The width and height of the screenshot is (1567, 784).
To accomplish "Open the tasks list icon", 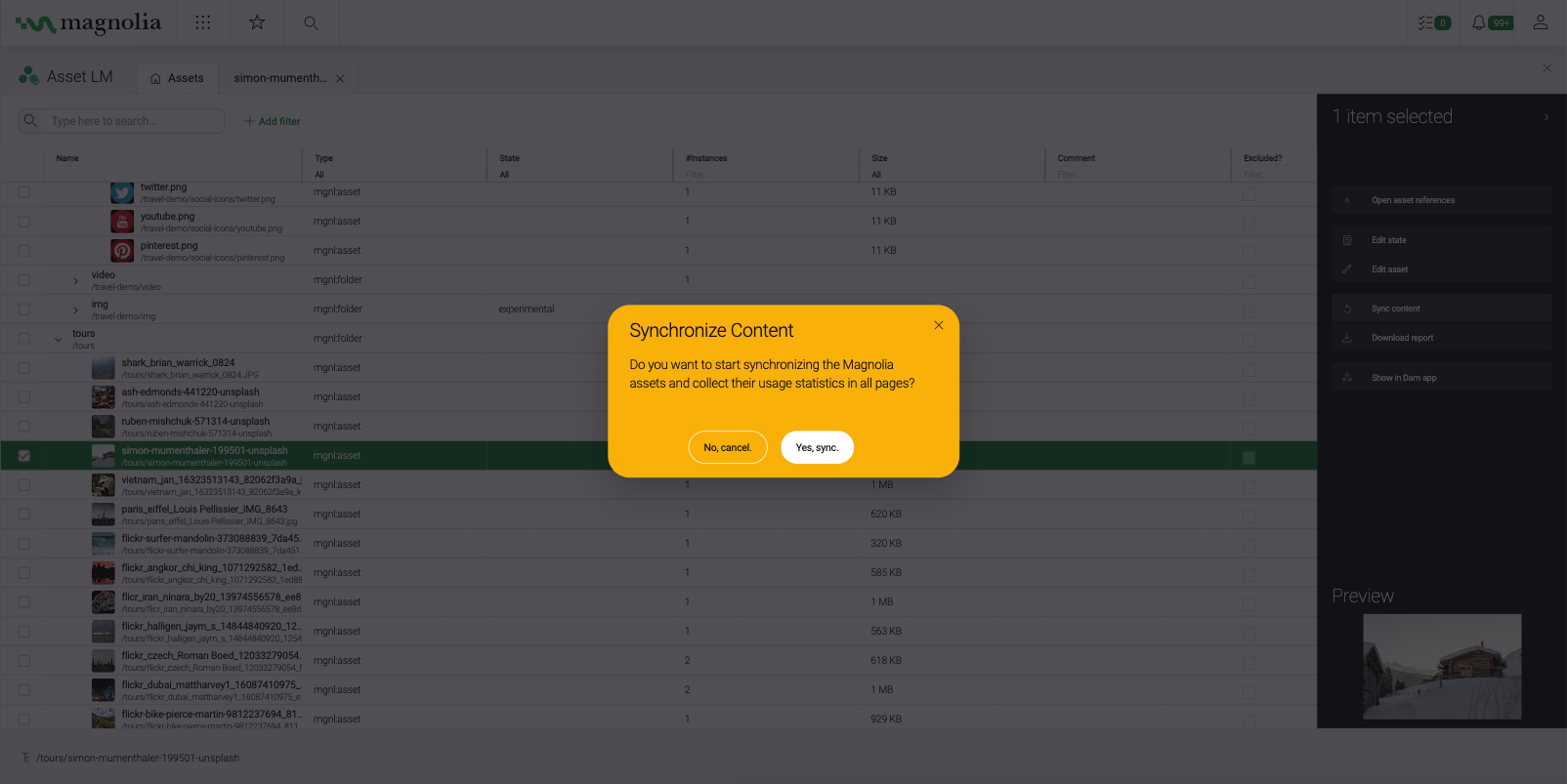I will [1432, 22].
